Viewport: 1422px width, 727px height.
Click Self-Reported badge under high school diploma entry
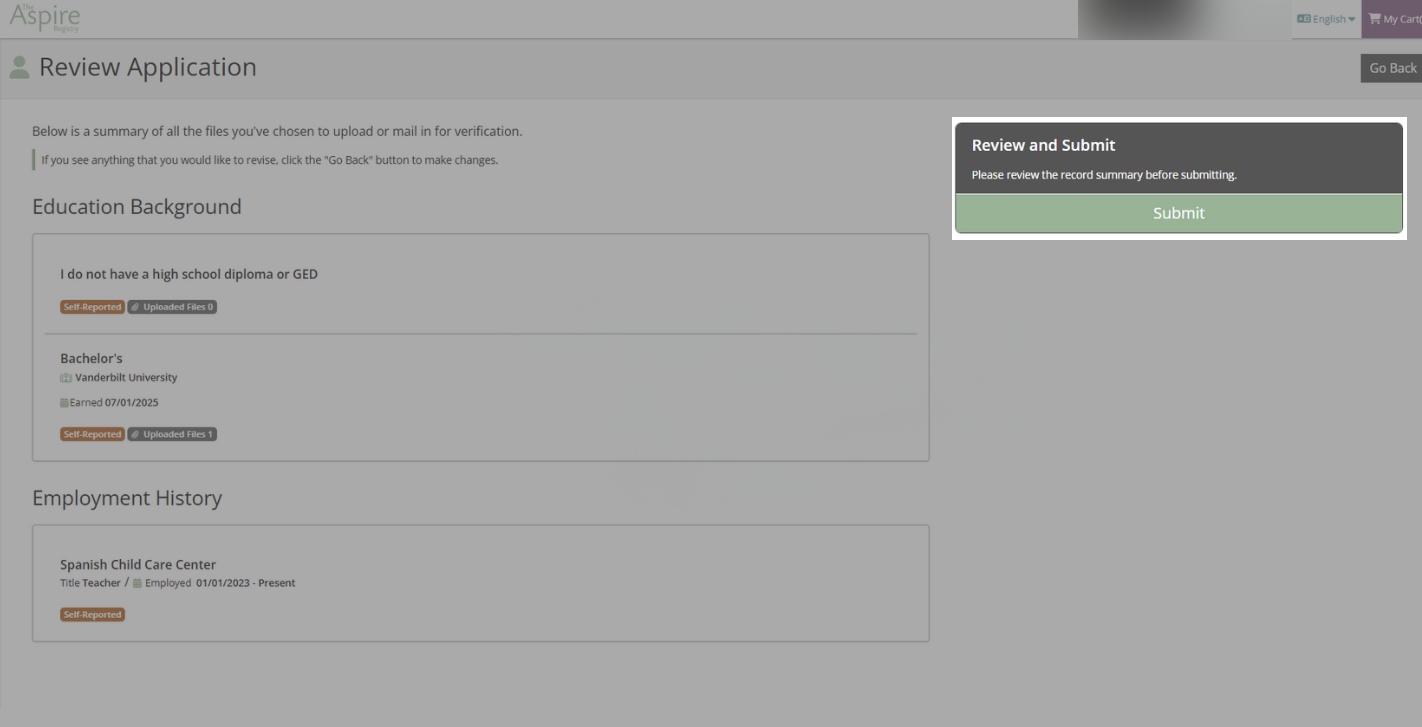[92, 307]
